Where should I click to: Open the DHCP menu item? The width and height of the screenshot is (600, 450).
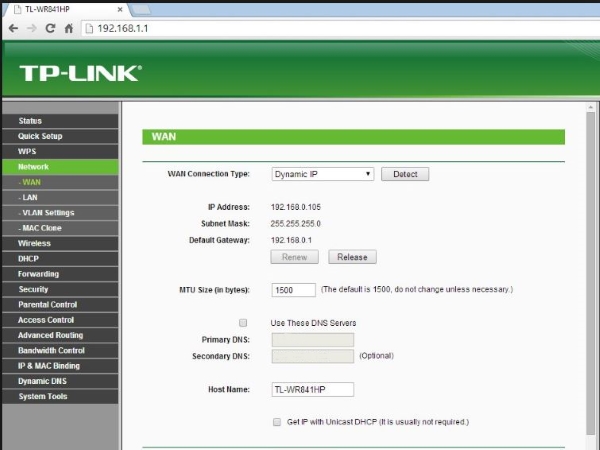point(60,259)
